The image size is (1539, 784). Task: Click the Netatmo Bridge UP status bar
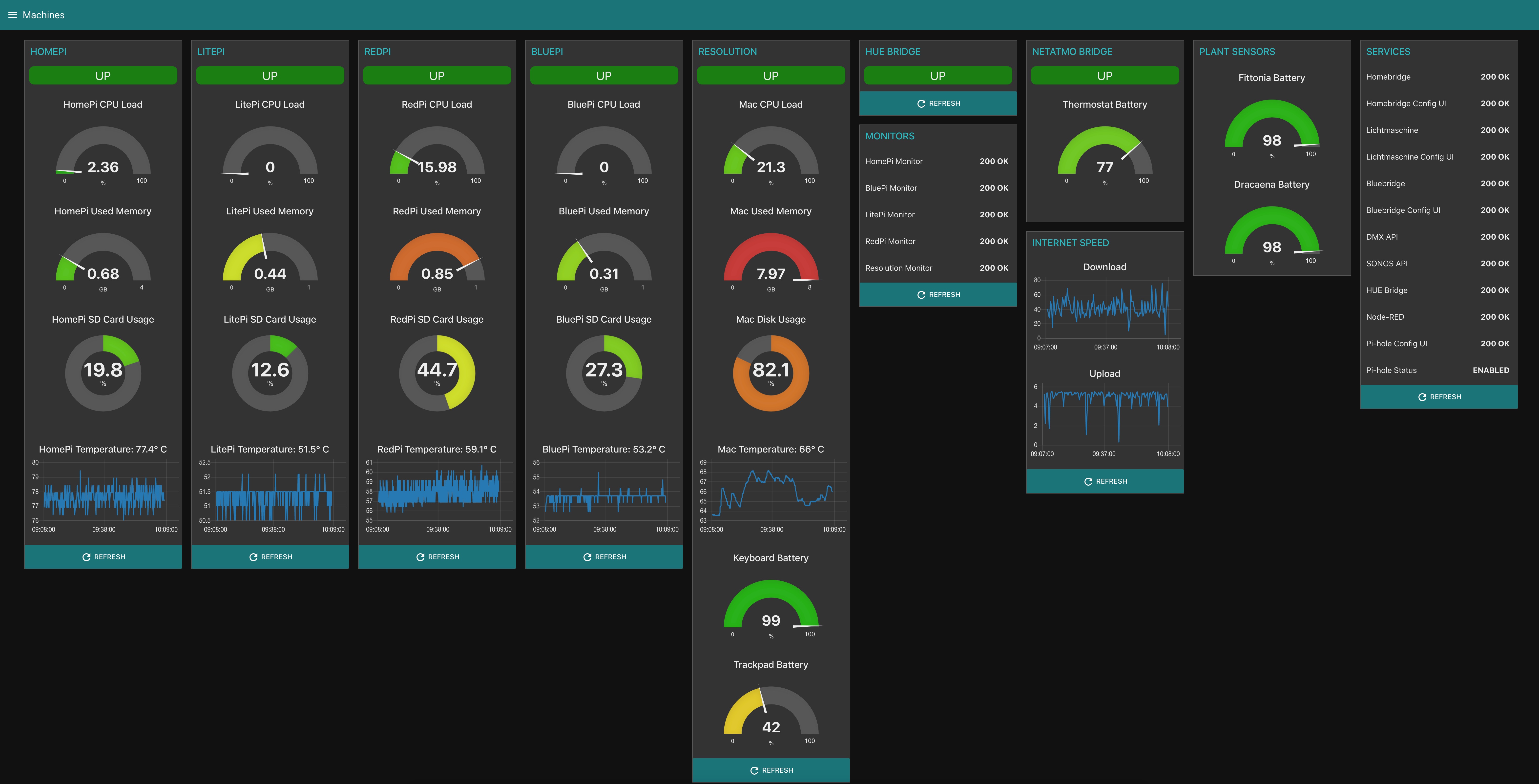tap(1105, 76)
